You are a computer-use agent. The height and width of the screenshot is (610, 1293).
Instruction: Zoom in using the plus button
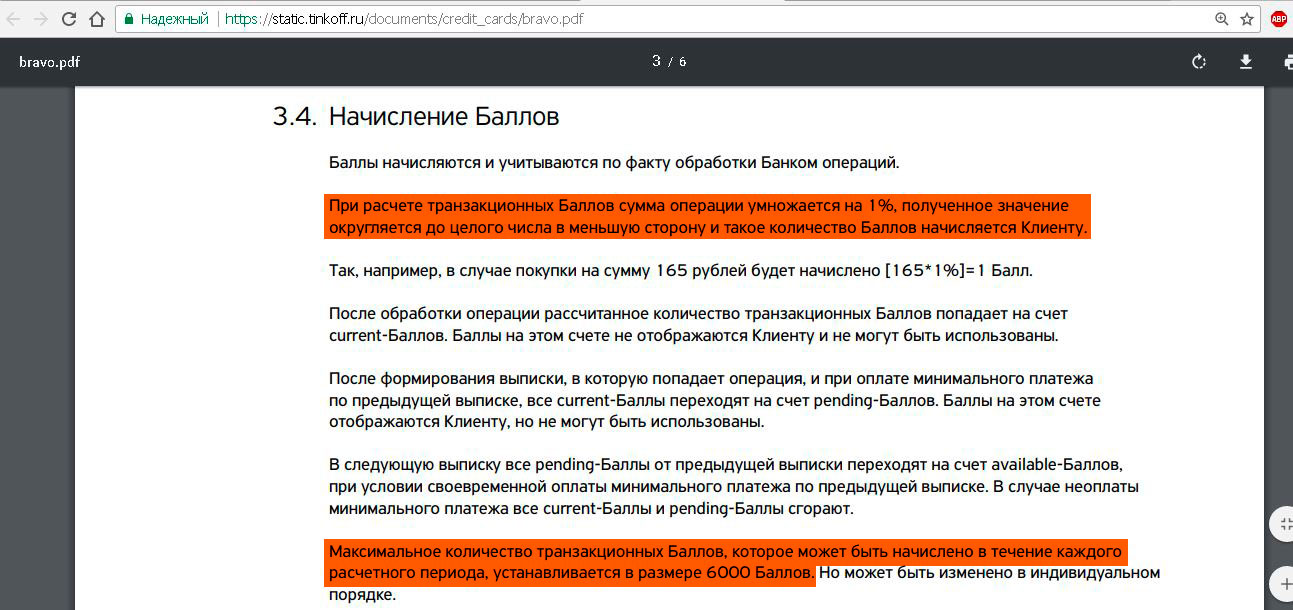click(x=1282, y=582)
